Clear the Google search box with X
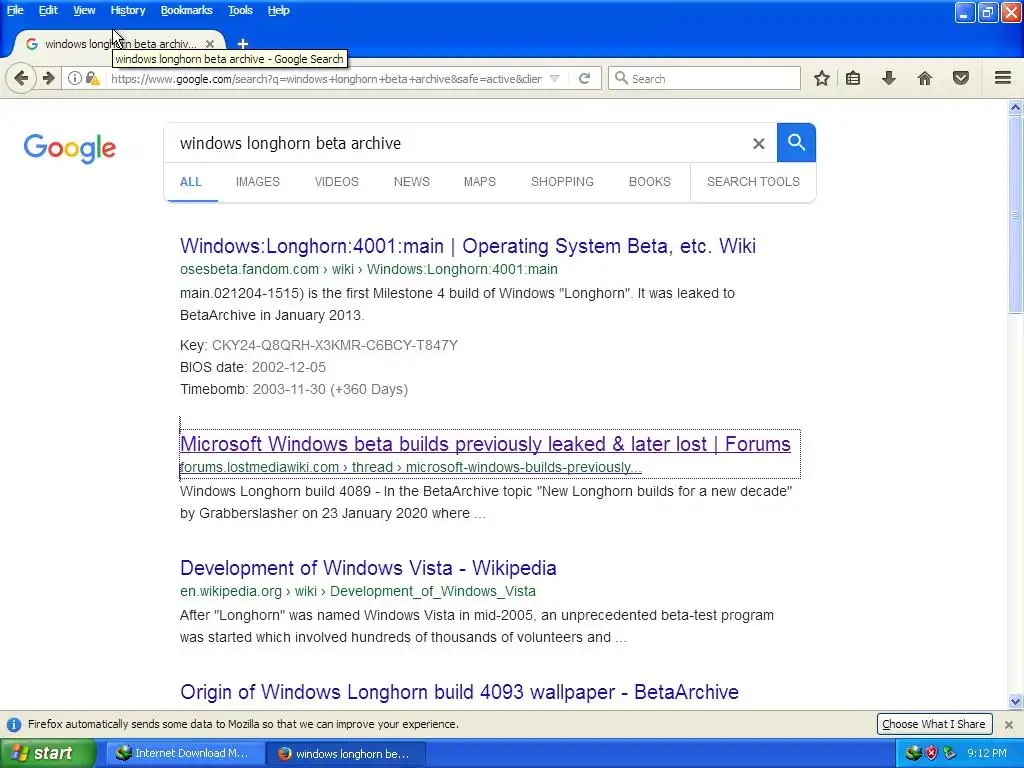Screen dimensions: 1024x768 758,144
